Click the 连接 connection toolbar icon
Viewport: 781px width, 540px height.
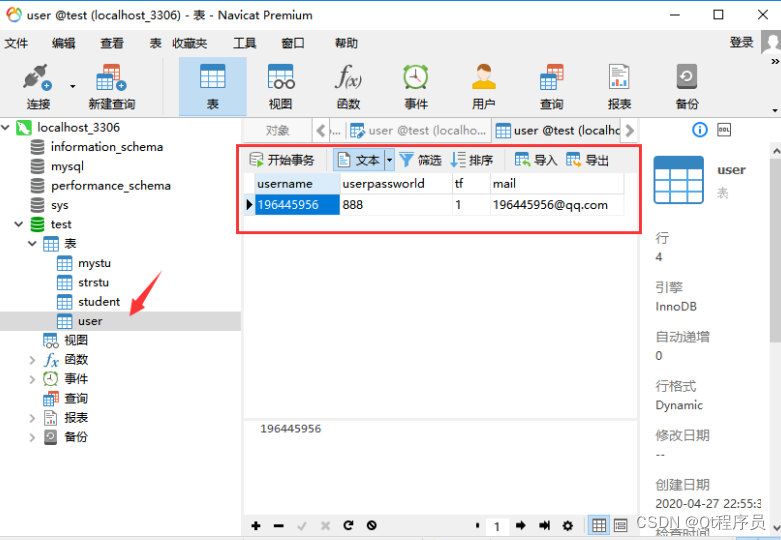point(38,86)
